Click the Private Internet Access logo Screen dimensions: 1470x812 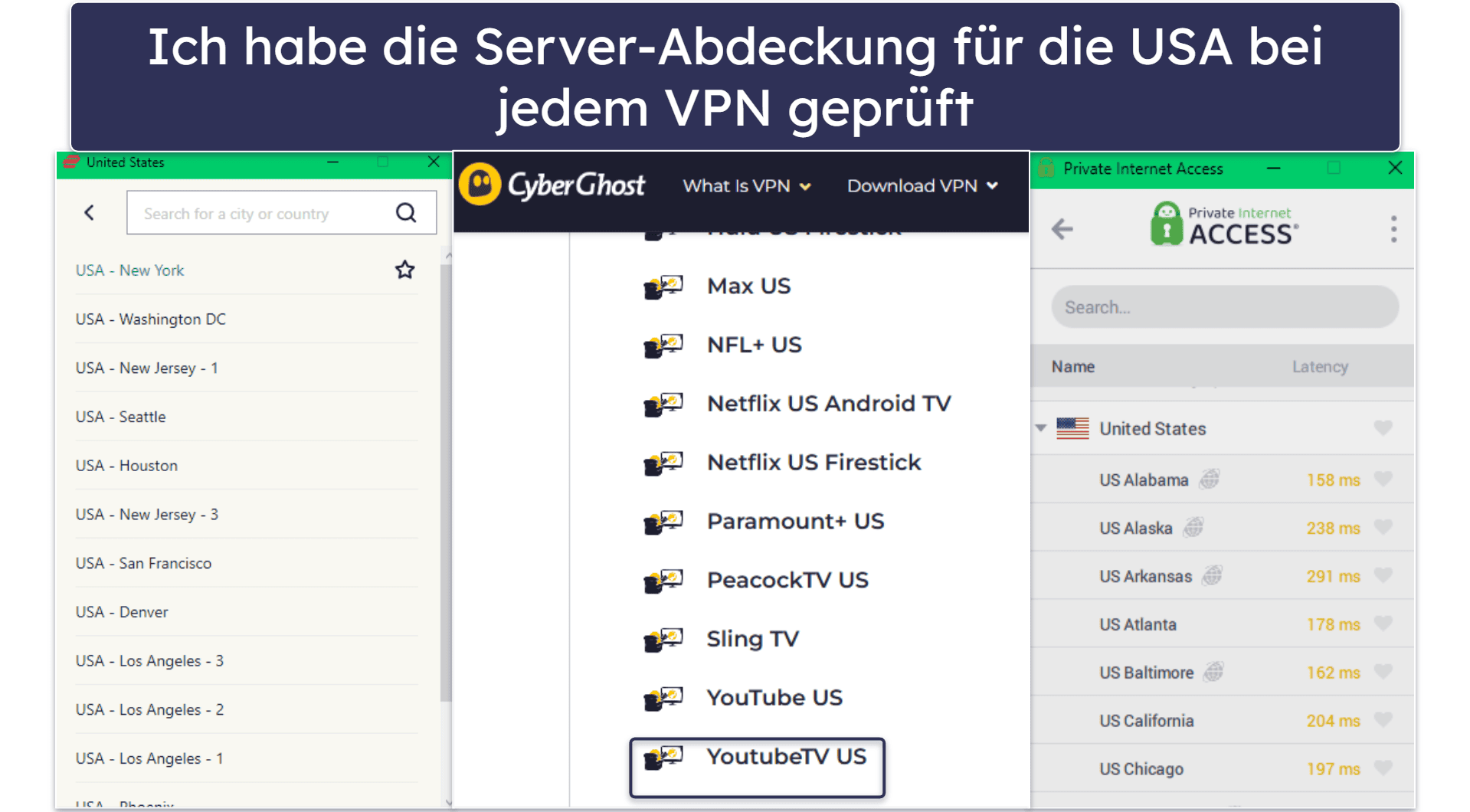(1224, 224)
